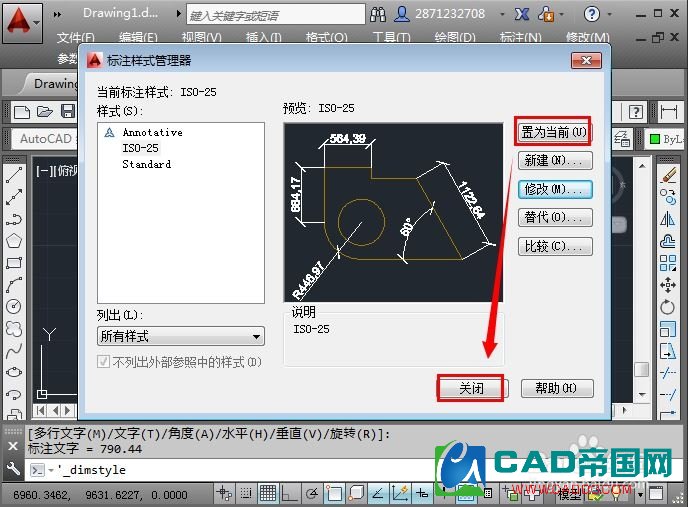
Task: Click the Save floppy disk icon
Action: pos(68,111)
